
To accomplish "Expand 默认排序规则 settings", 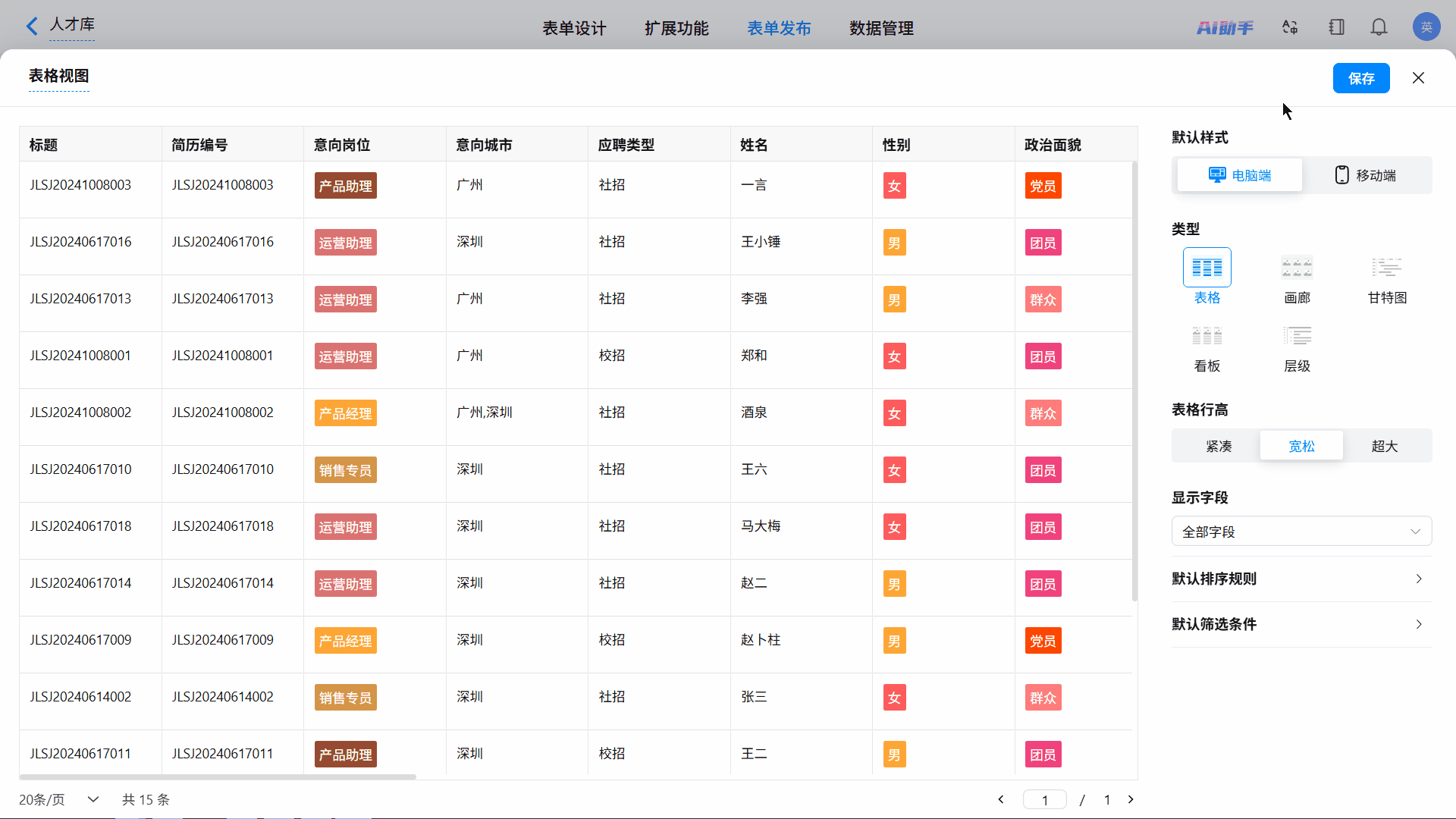I will click(1301, 579).
